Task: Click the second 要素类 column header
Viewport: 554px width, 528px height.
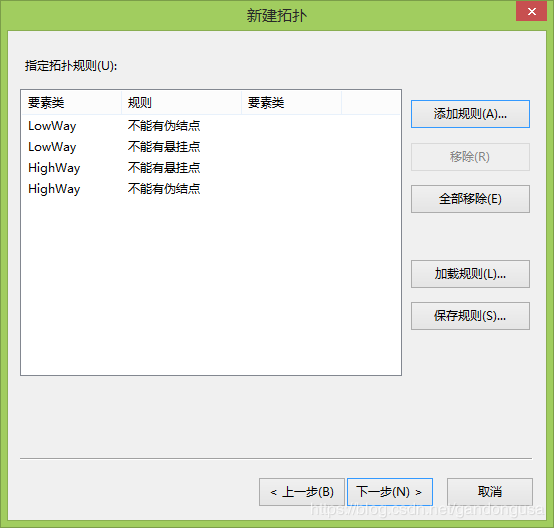Action: [x=291, y=103]
